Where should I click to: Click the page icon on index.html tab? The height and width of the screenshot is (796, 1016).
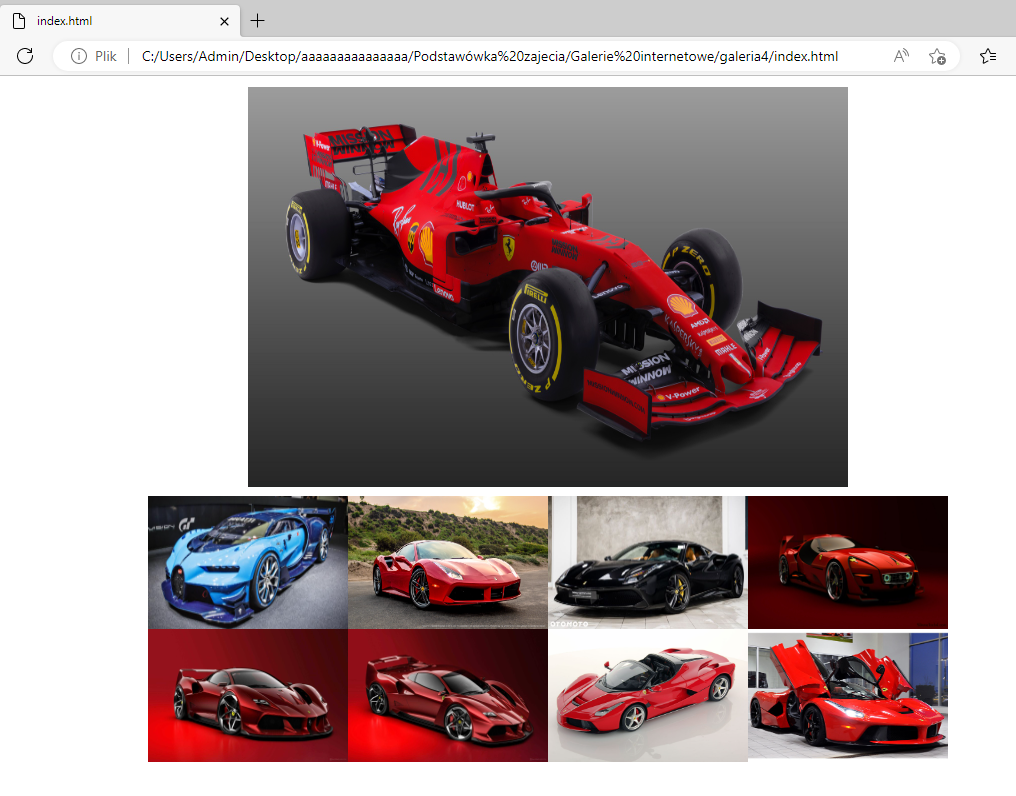pyautogui.click(x=19, y=21)
